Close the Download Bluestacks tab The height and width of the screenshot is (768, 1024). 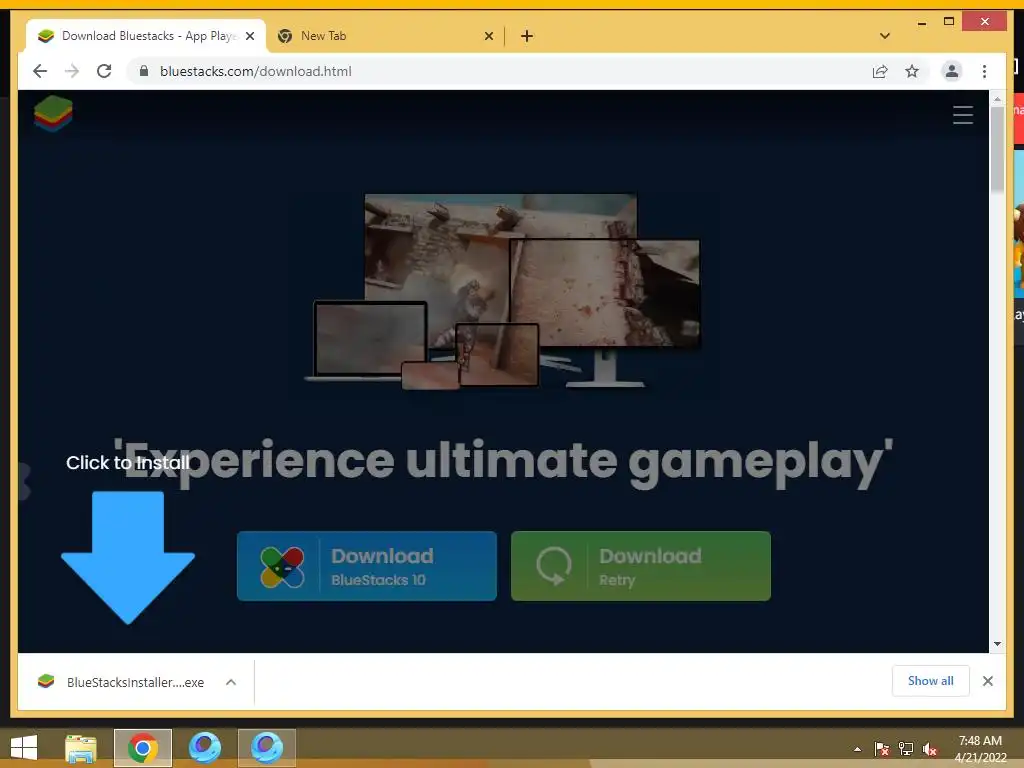[249, 36]
